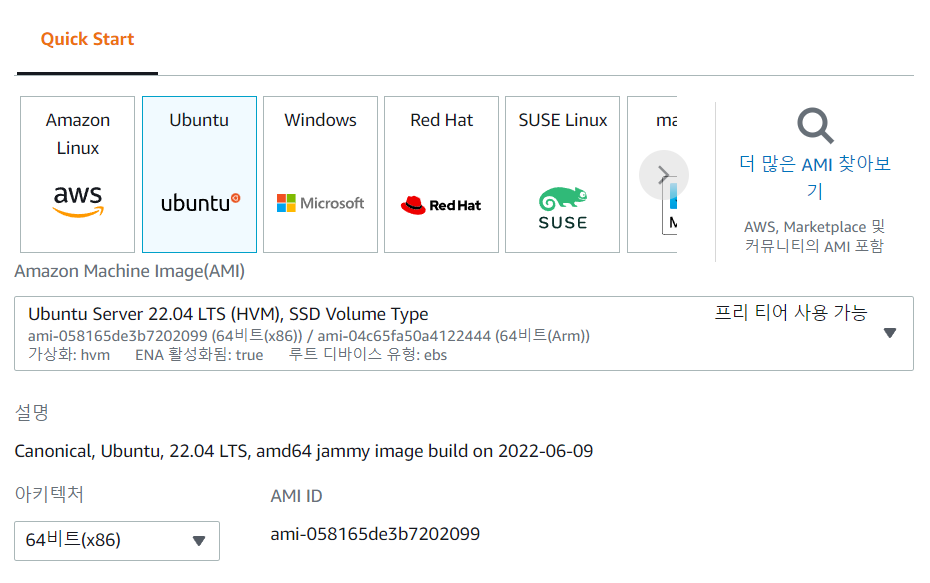The height and width of the screenshot is (583, 930).
Task: Click the 가상화: hvm text
Action: pyautogui.click(x=69, y=355)
